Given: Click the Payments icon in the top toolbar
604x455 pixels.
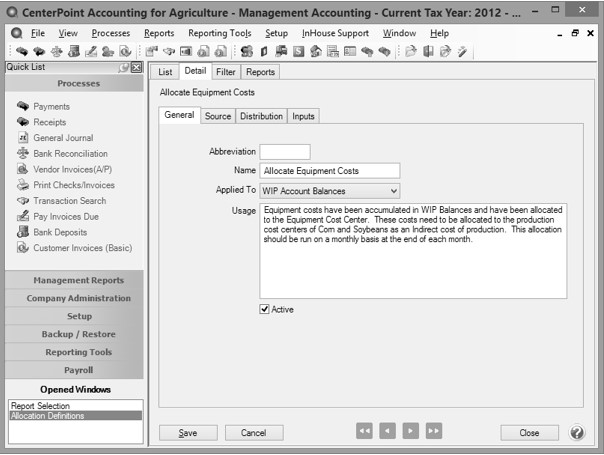Looking at the screenshot, I should (22, 51).
